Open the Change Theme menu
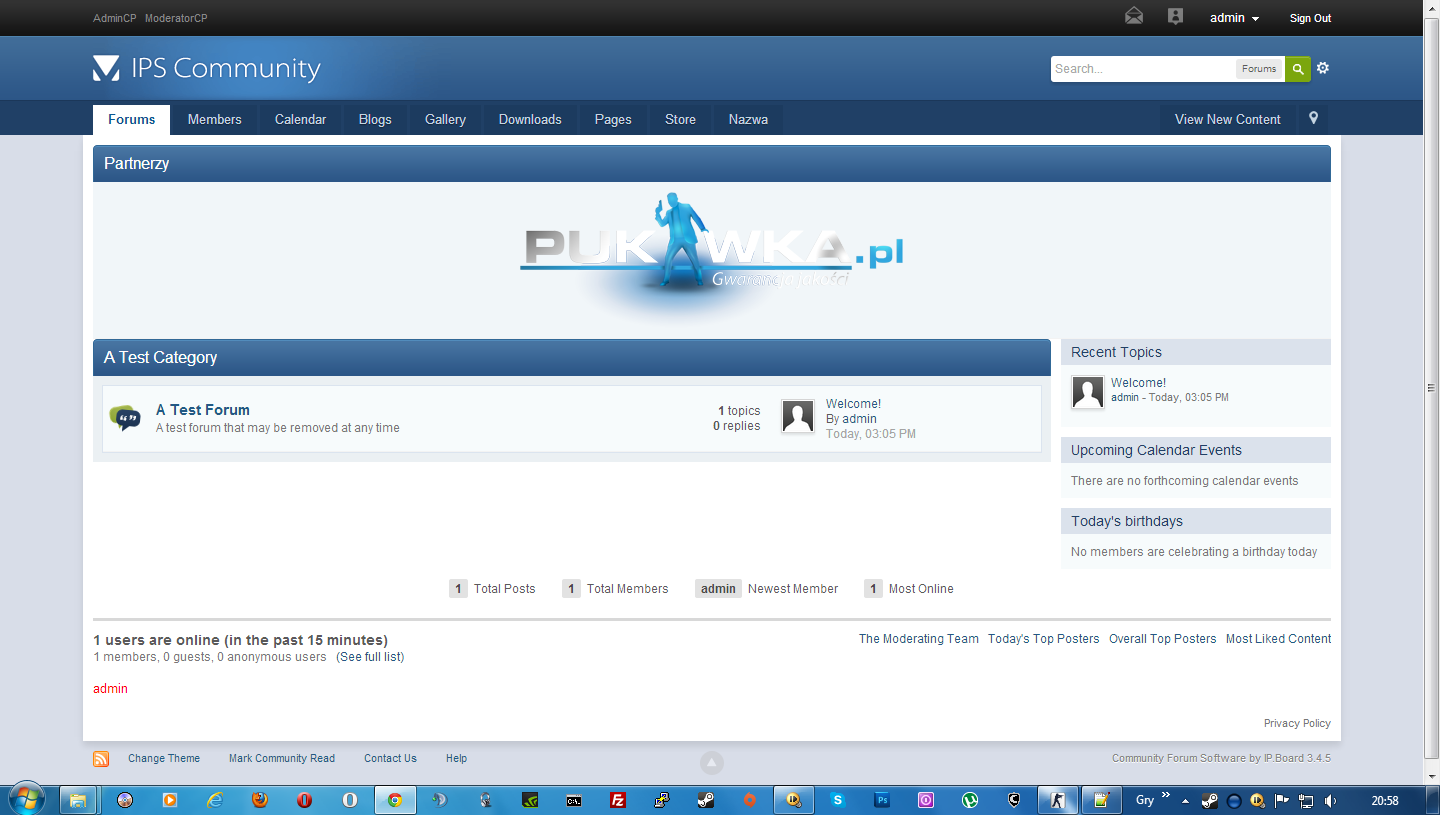The width and height of the screenshot is (1440, 815). click(164, 759)
